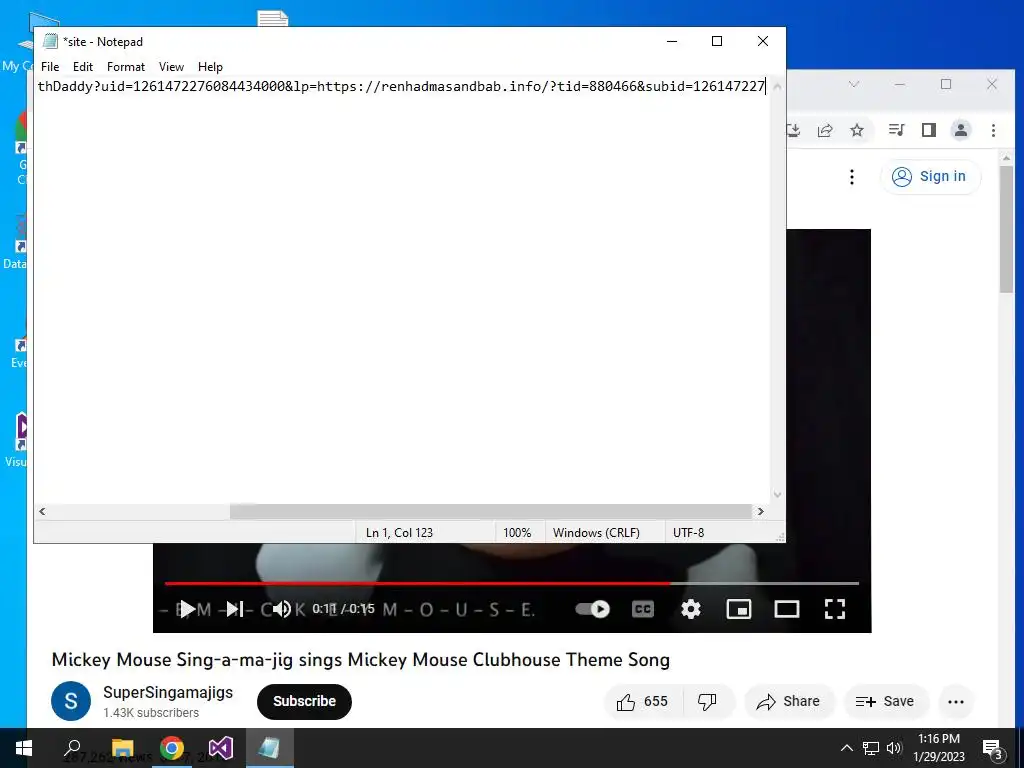The width and height of the screenshot is (1024, 768).
Task: Open Visual Studio from the taskbar
Action: (221, 748)
